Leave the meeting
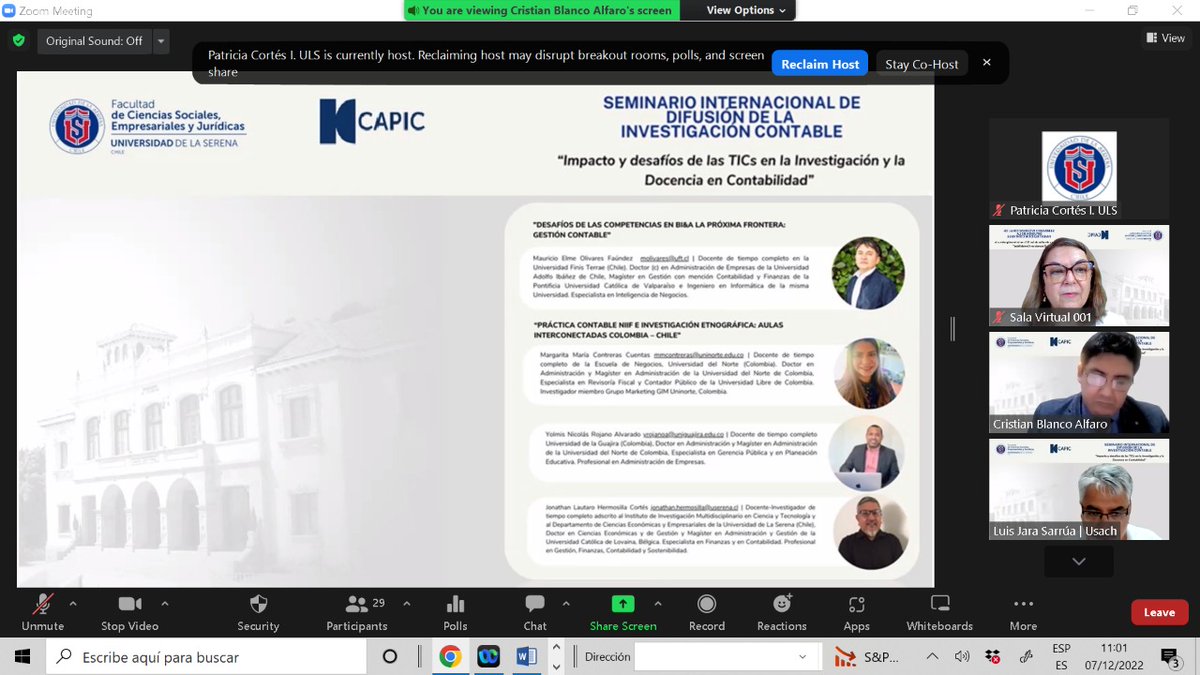The image size is (1200, 675). [1159, 612]
